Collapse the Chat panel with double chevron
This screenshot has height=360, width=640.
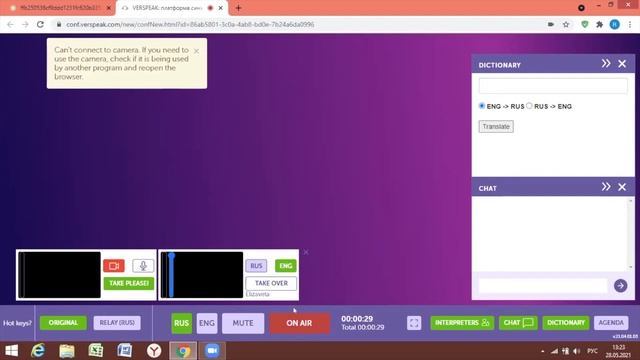click(606, 187)
